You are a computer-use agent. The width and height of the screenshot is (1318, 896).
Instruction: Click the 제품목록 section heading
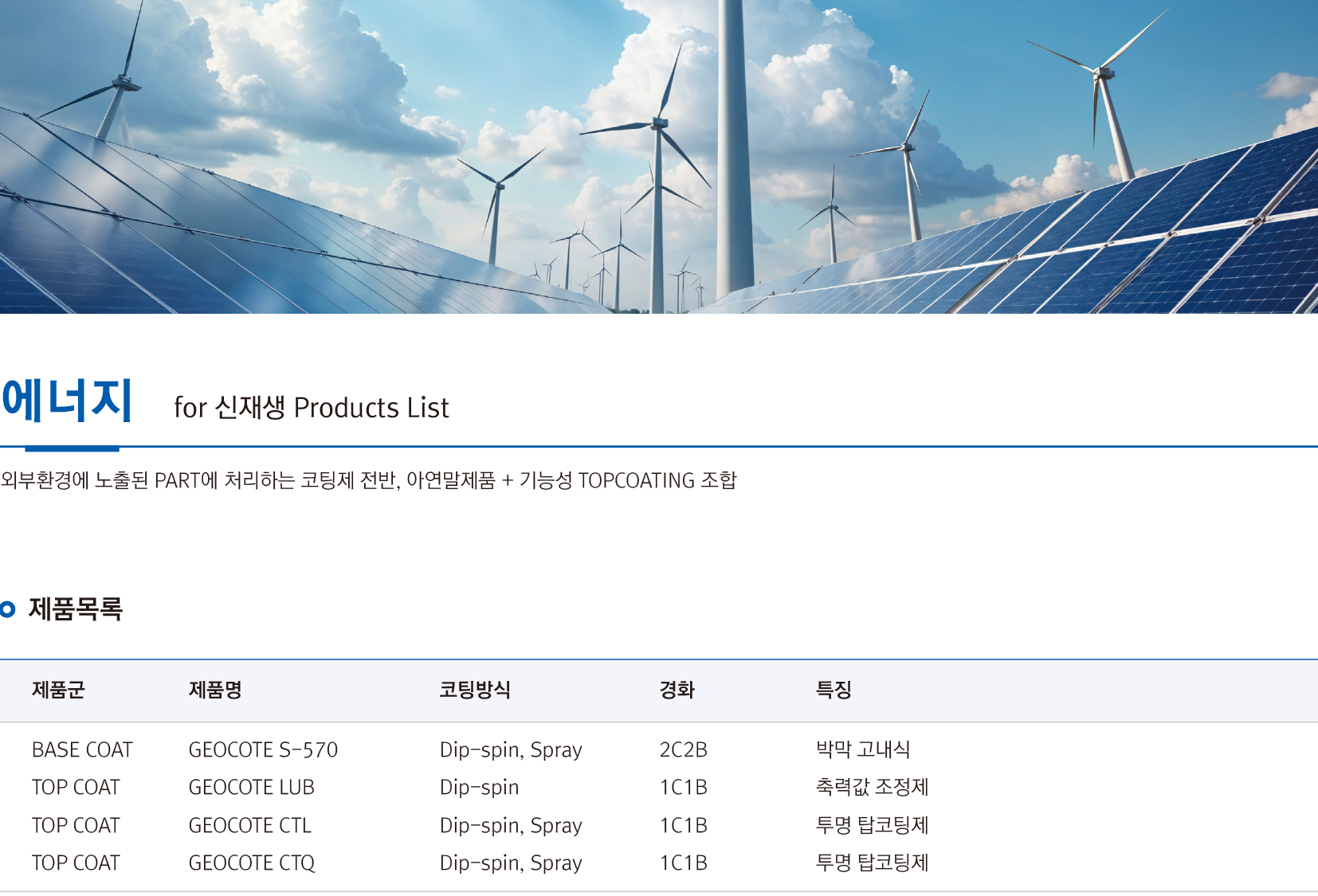click(76, 609)
